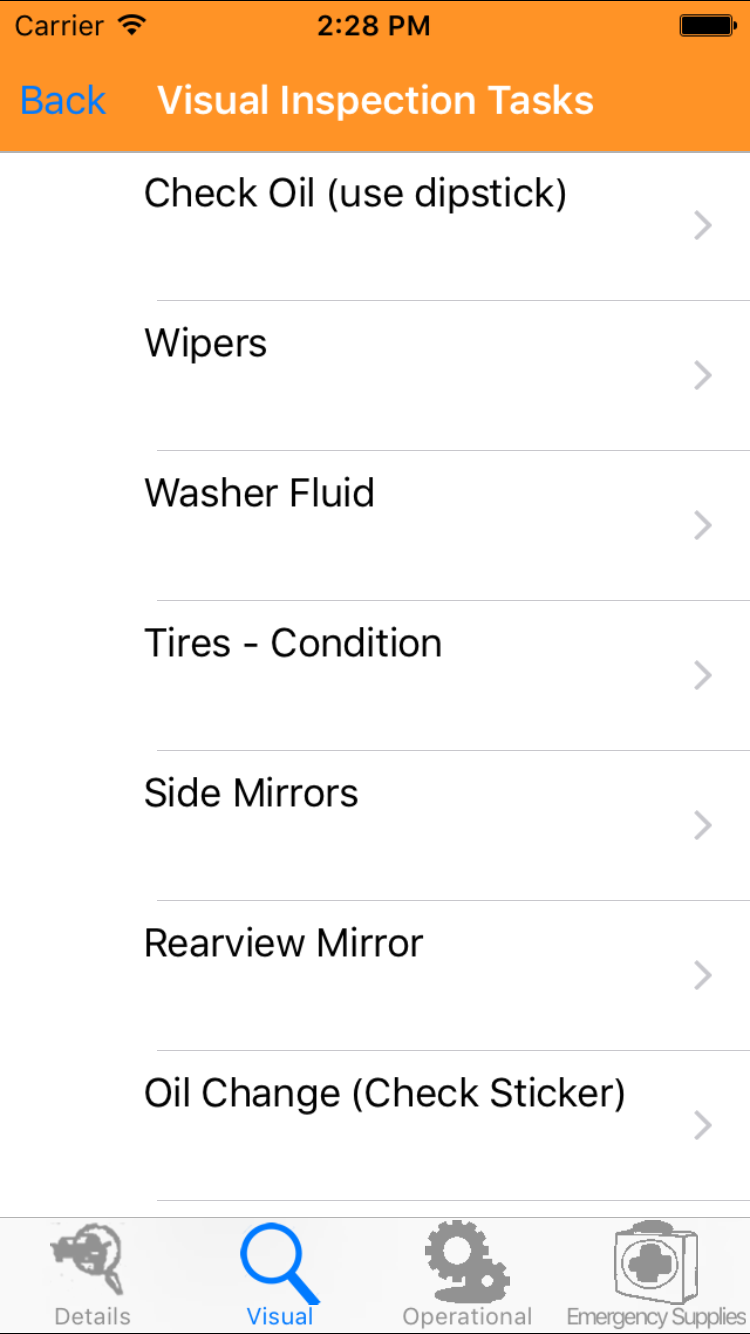This screenshot has width=750, height=1334.
Task: Switch to the Operational tab label
Action: [467, 1316]
